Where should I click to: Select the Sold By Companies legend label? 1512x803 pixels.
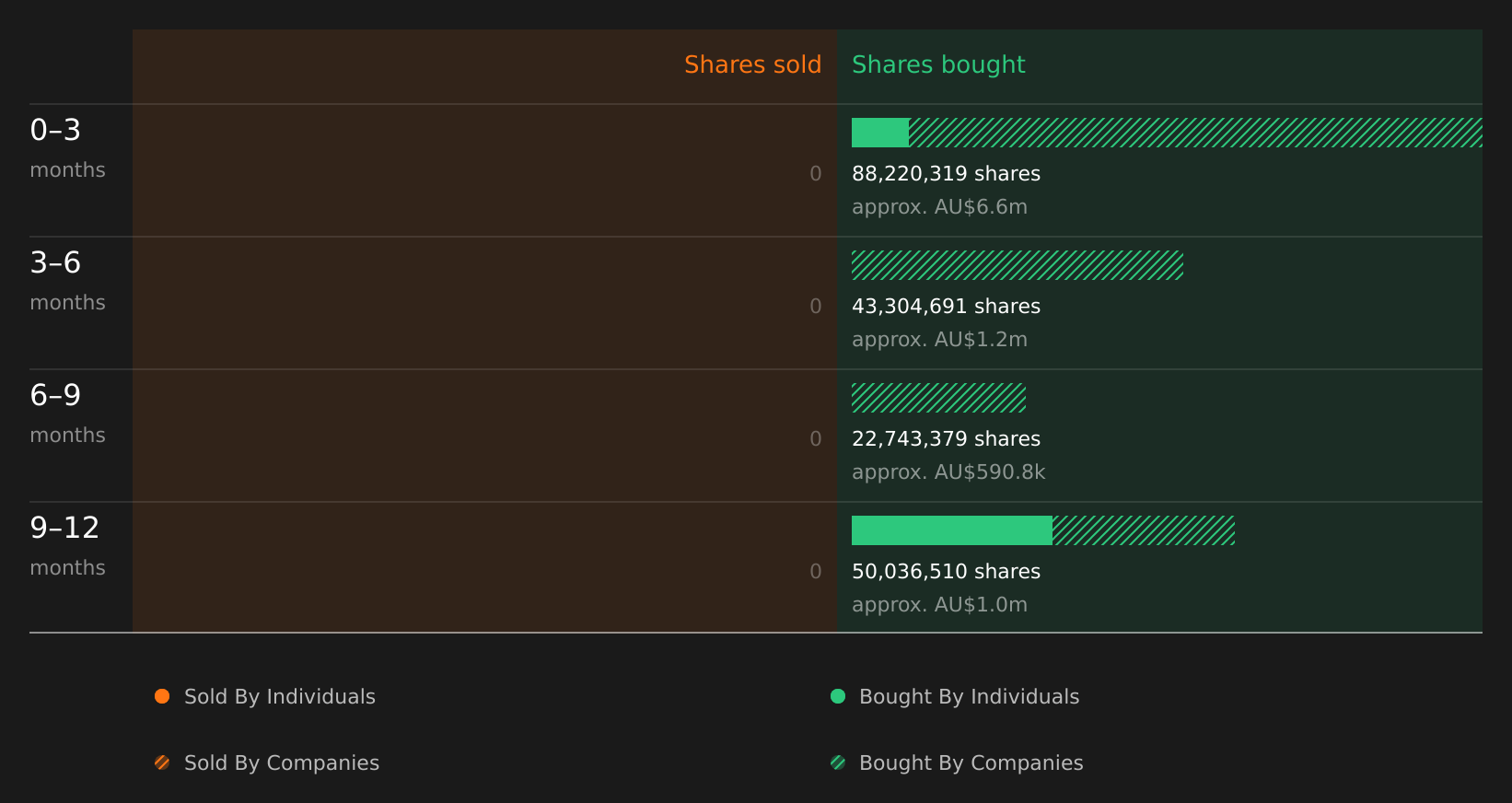282,763
